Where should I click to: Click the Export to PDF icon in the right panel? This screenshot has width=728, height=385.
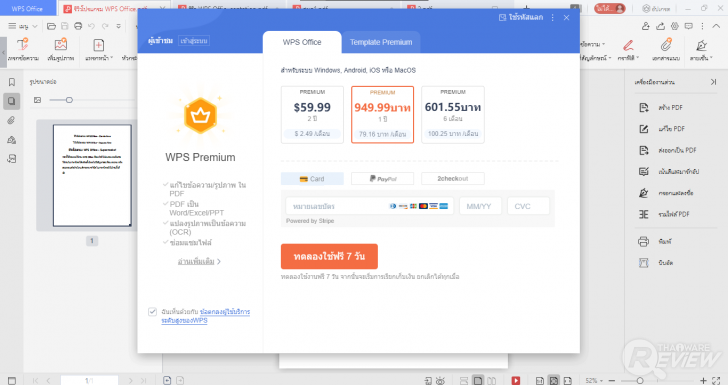(644, 150)
